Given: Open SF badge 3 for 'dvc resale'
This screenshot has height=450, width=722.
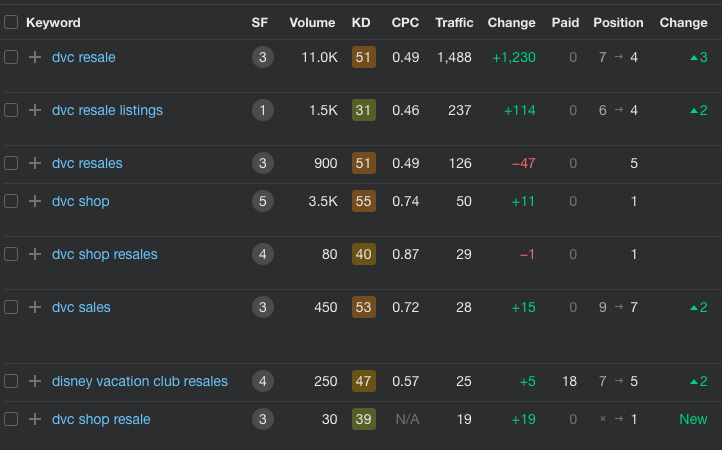Looking at the screenshot, I should tap(263, 57).
